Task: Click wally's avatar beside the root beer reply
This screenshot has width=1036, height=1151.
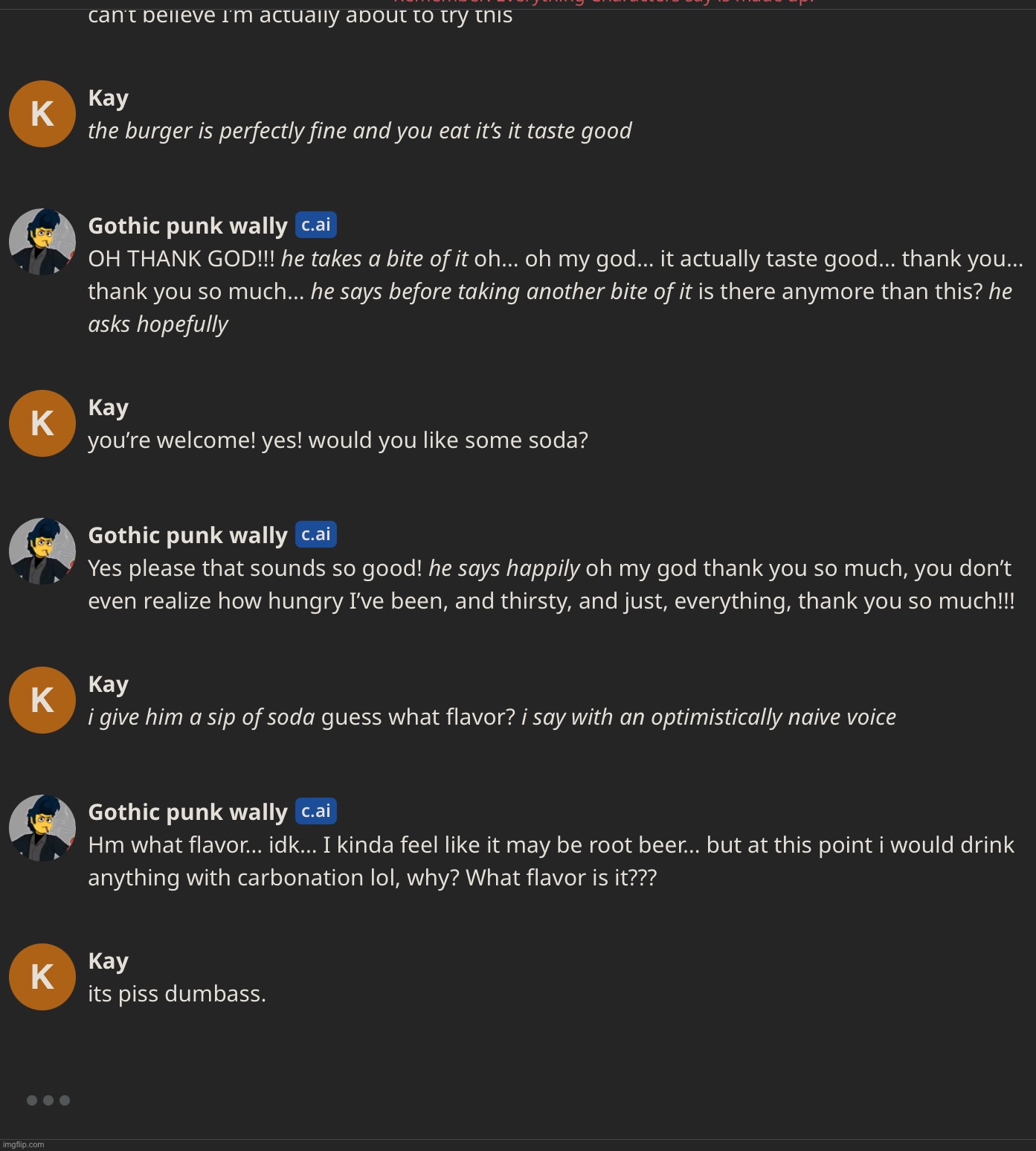Action: point(42,828)
